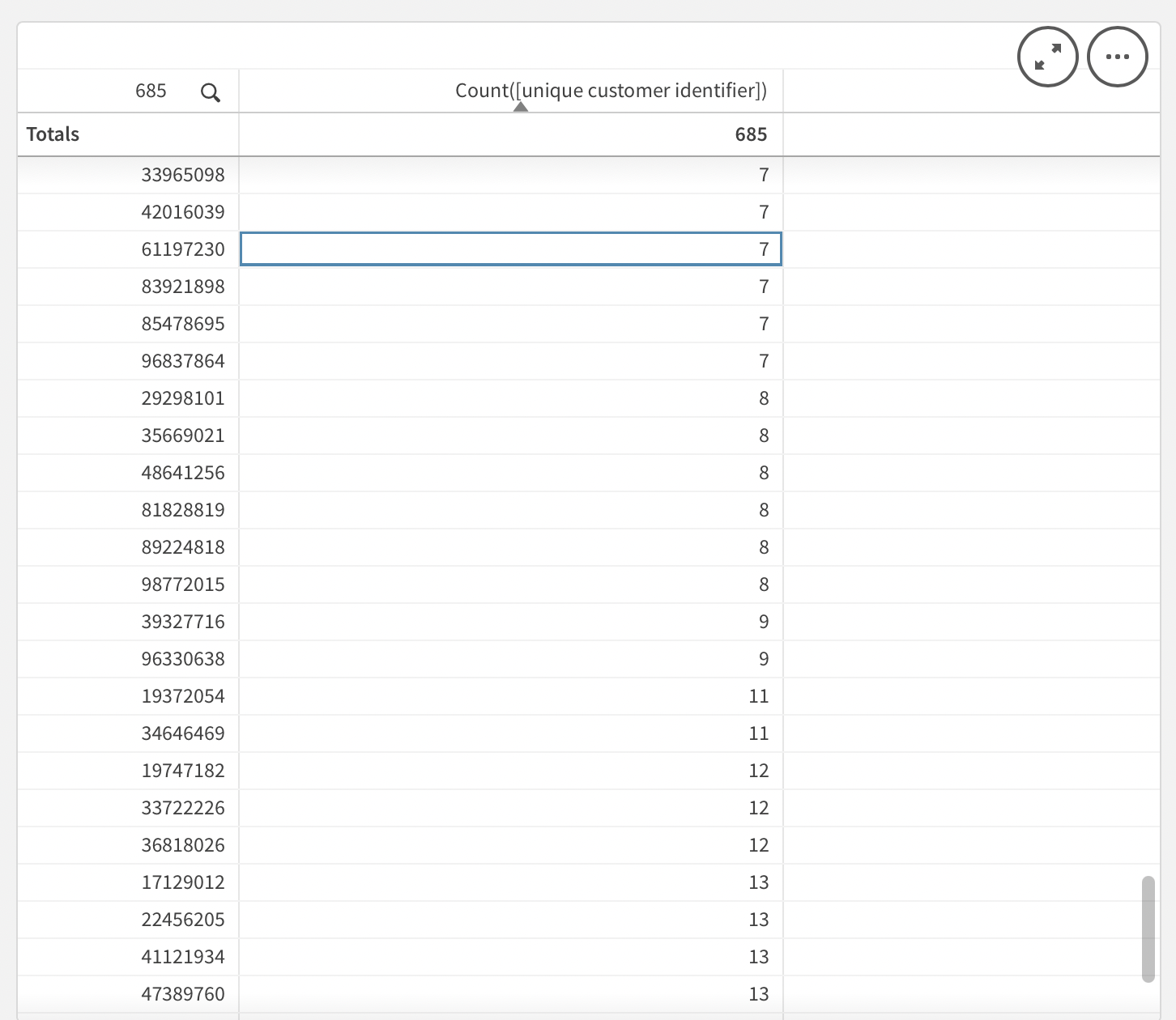This screenshot has height=1020, width=1176.
Task: Pick customer ID 47389760
Action: pos(183,994)
